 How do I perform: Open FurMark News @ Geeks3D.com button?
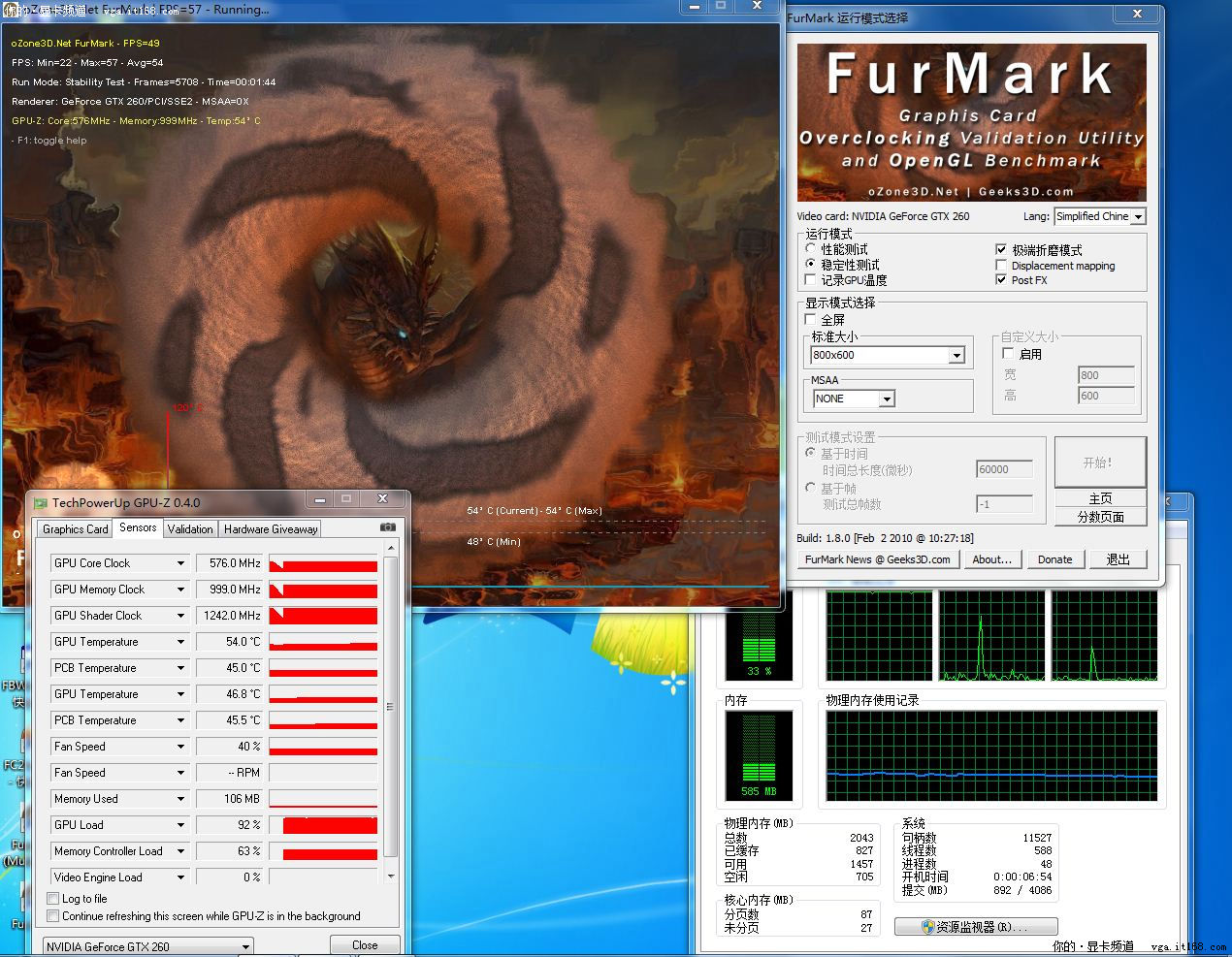tap(878, 559)
